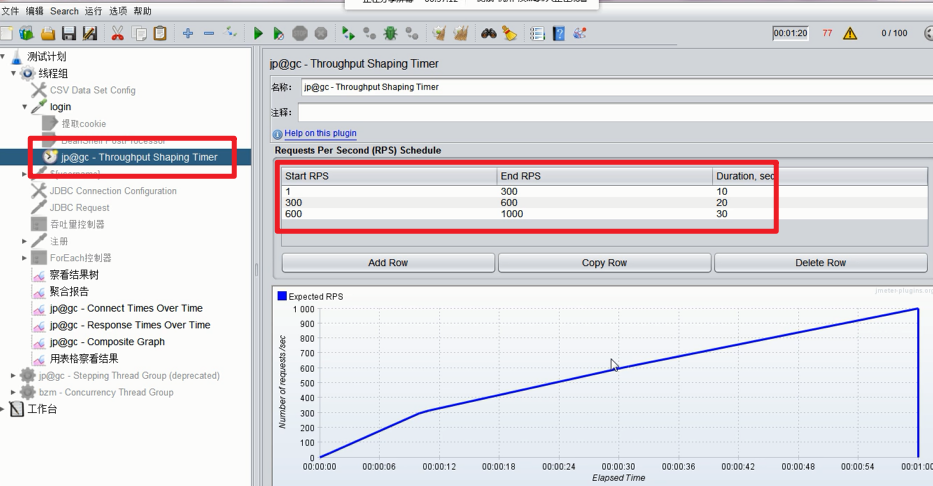Select CSV Data Set Config in tree
This screenshot has height=486, width=933.
[x=92, y=90]
